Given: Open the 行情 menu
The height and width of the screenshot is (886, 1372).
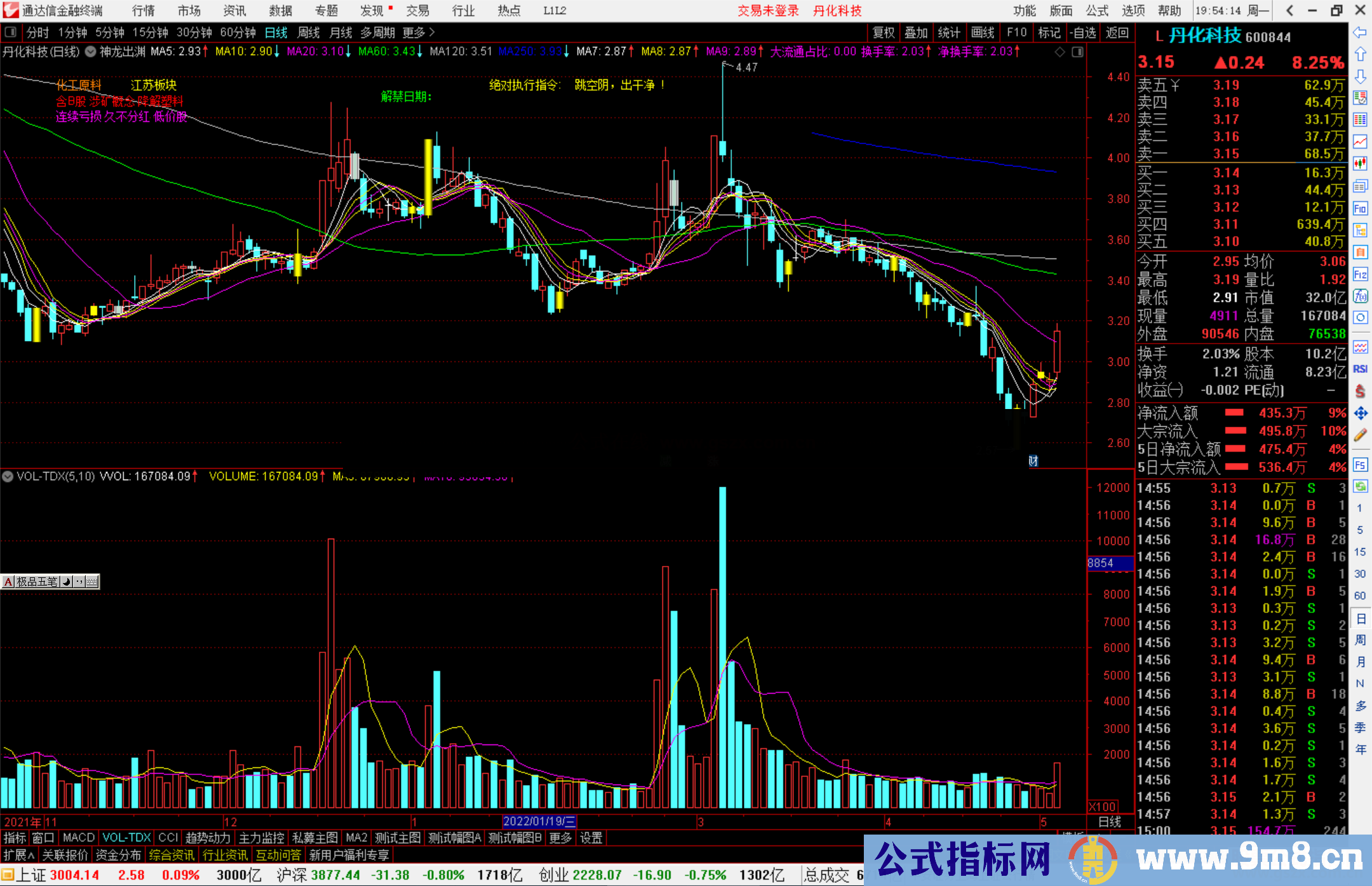Looking at the screenshot, I should pyautogui.click(x=144, y=11).
